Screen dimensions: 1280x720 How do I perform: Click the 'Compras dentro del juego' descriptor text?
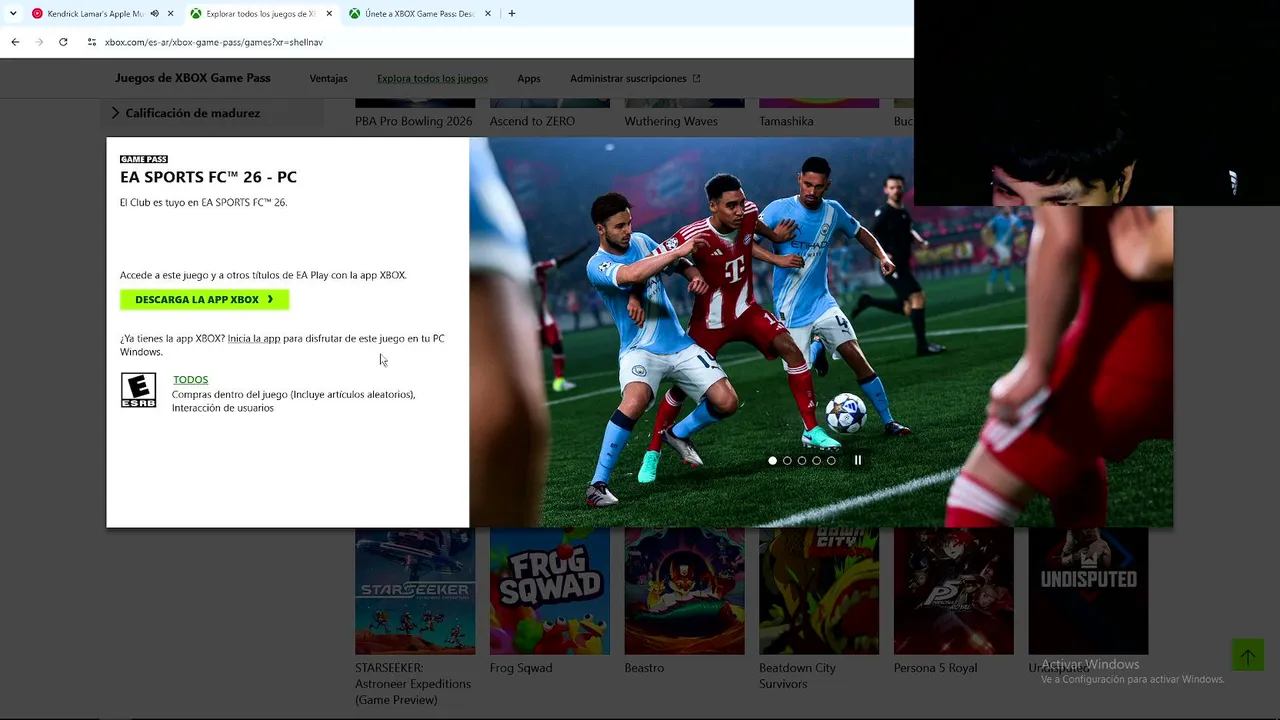point(293,401)
